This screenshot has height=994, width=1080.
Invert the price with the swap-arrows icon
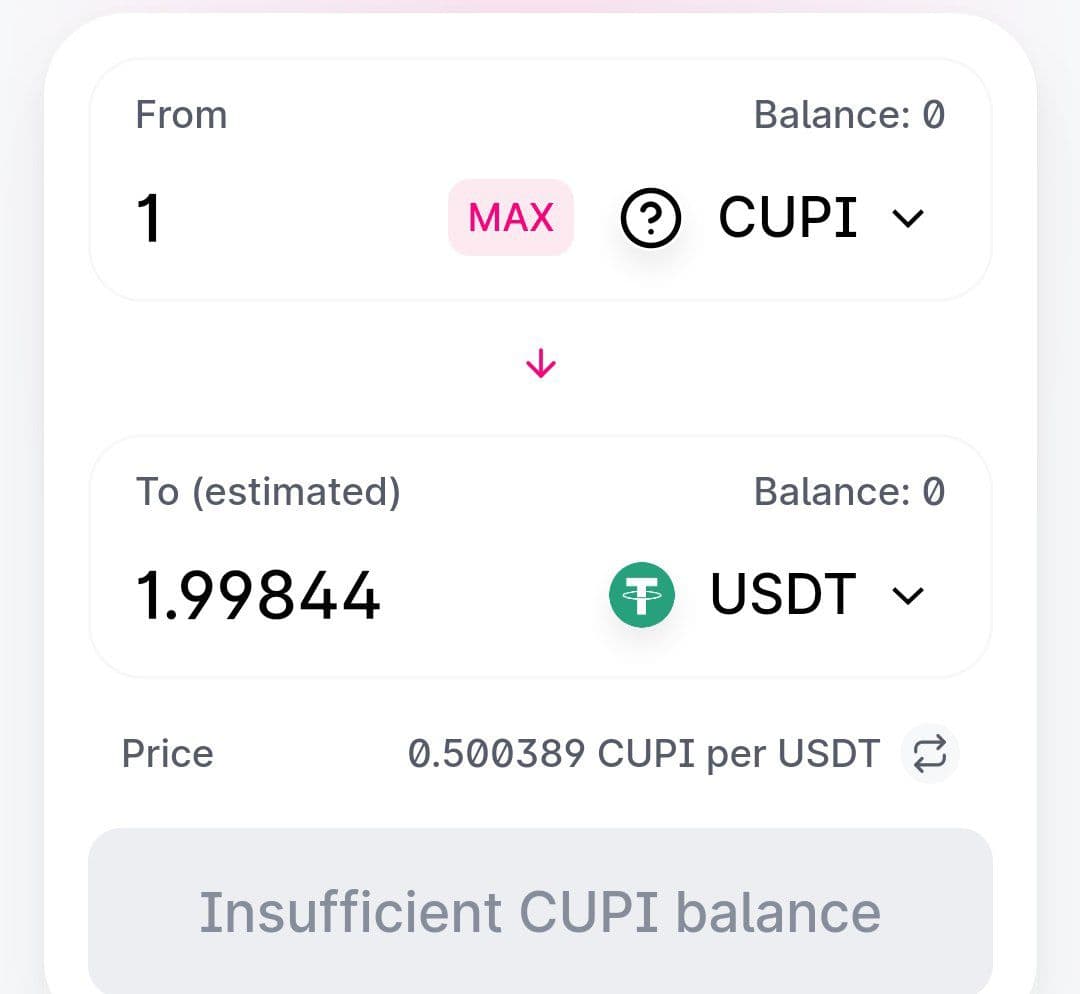pyautogui.click(x=930, y=754)
